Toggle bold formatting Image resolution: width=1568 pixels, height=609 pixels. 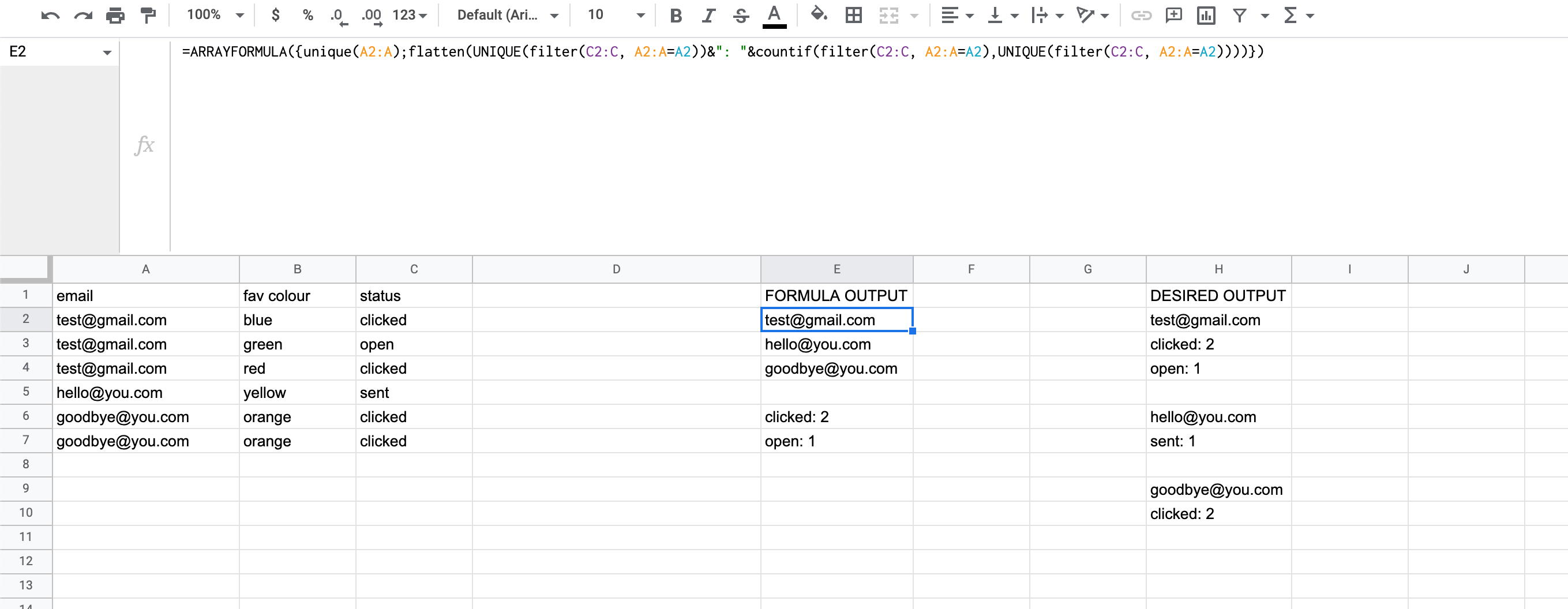(x=676, y=16)
